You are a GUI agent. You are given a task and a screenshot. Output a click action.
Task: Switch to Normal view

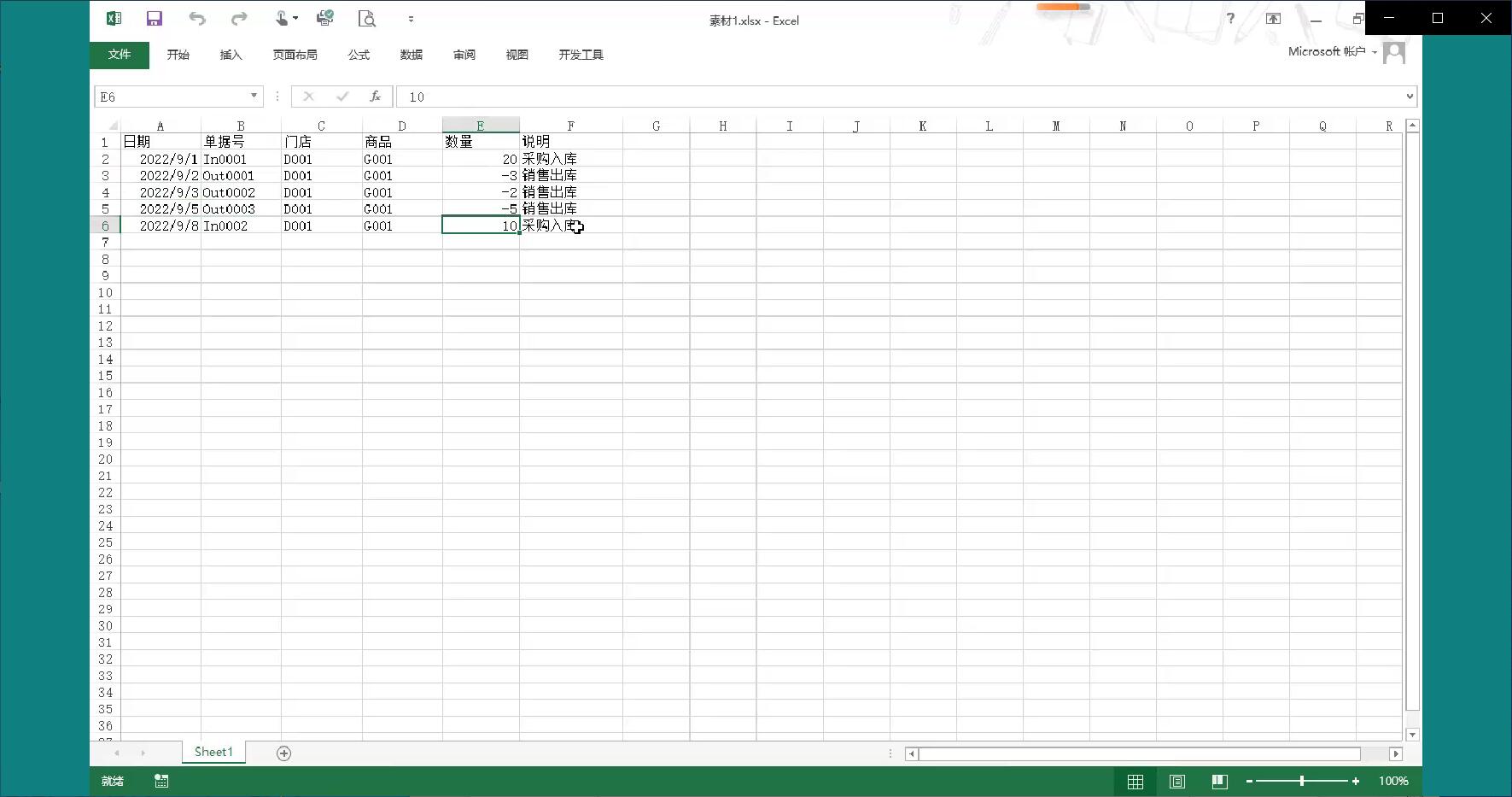[x=1135, y=781]
